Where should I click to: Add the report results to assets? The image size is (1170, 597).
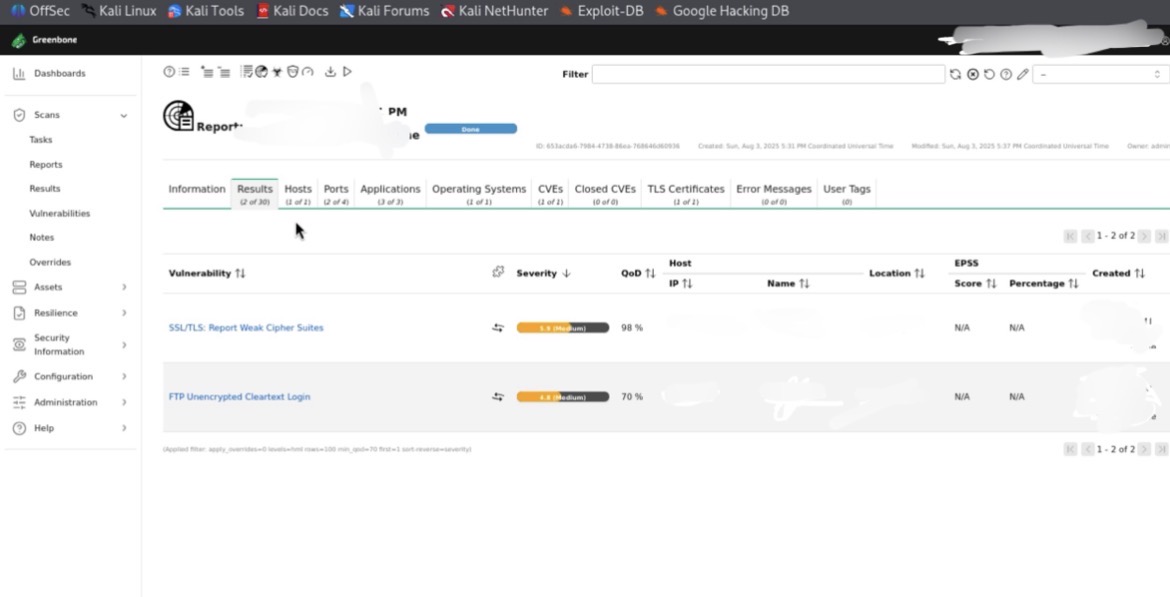(208, 71)
